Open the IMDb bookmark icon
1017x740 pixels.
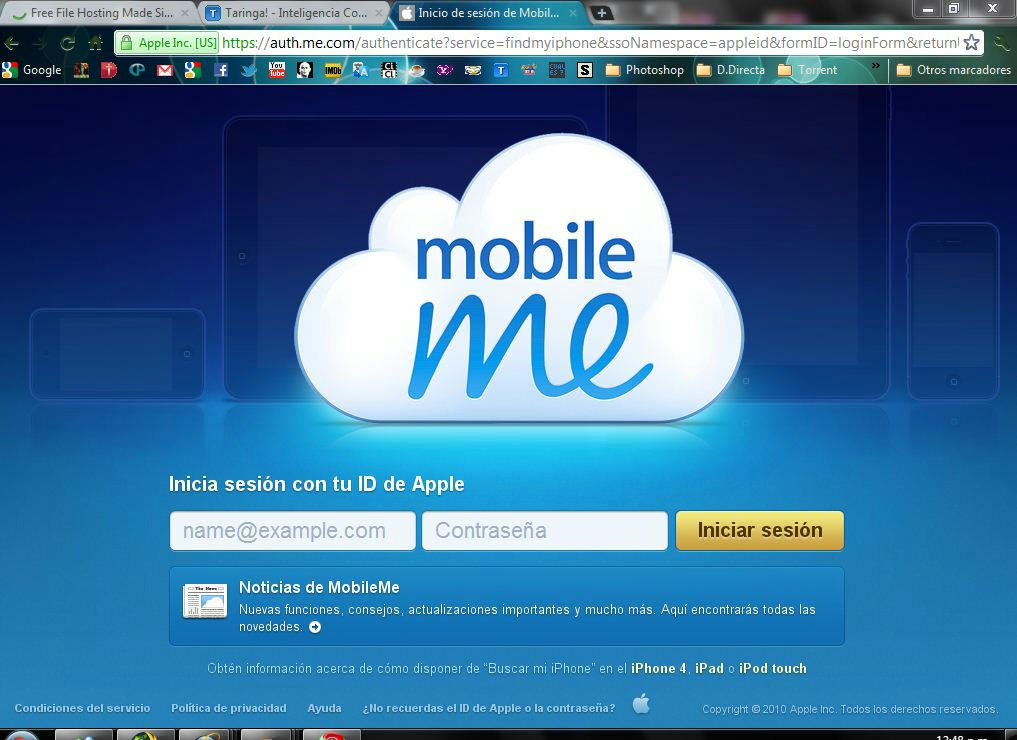(x=333, y=70)
